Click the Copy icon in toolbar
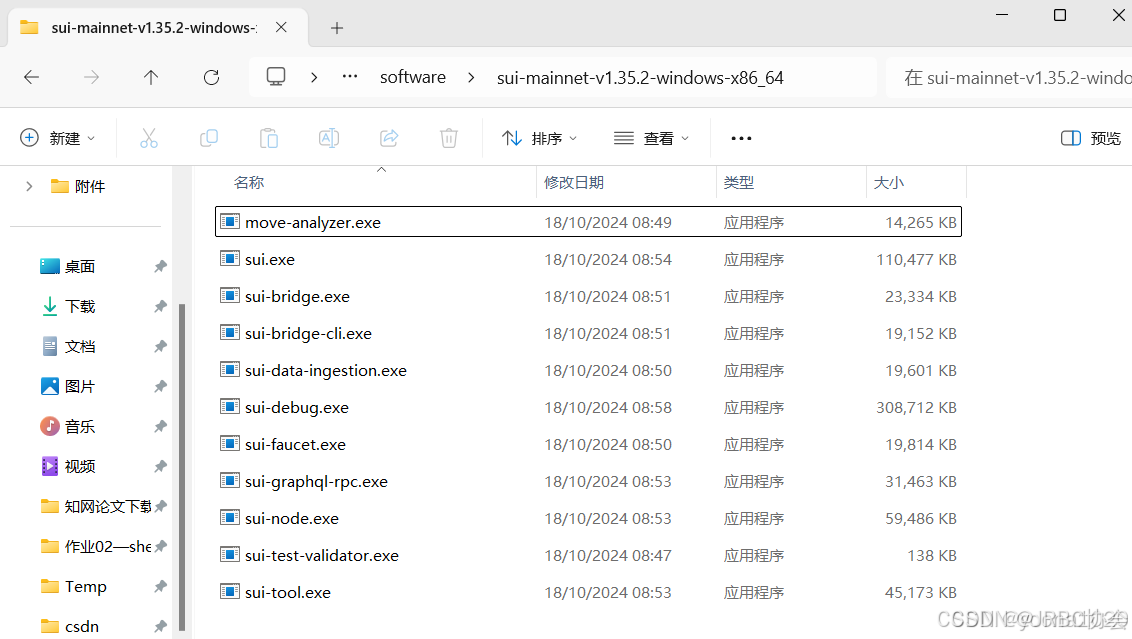The width and height of the screenshot is (1132, 639). pos(209,138)
